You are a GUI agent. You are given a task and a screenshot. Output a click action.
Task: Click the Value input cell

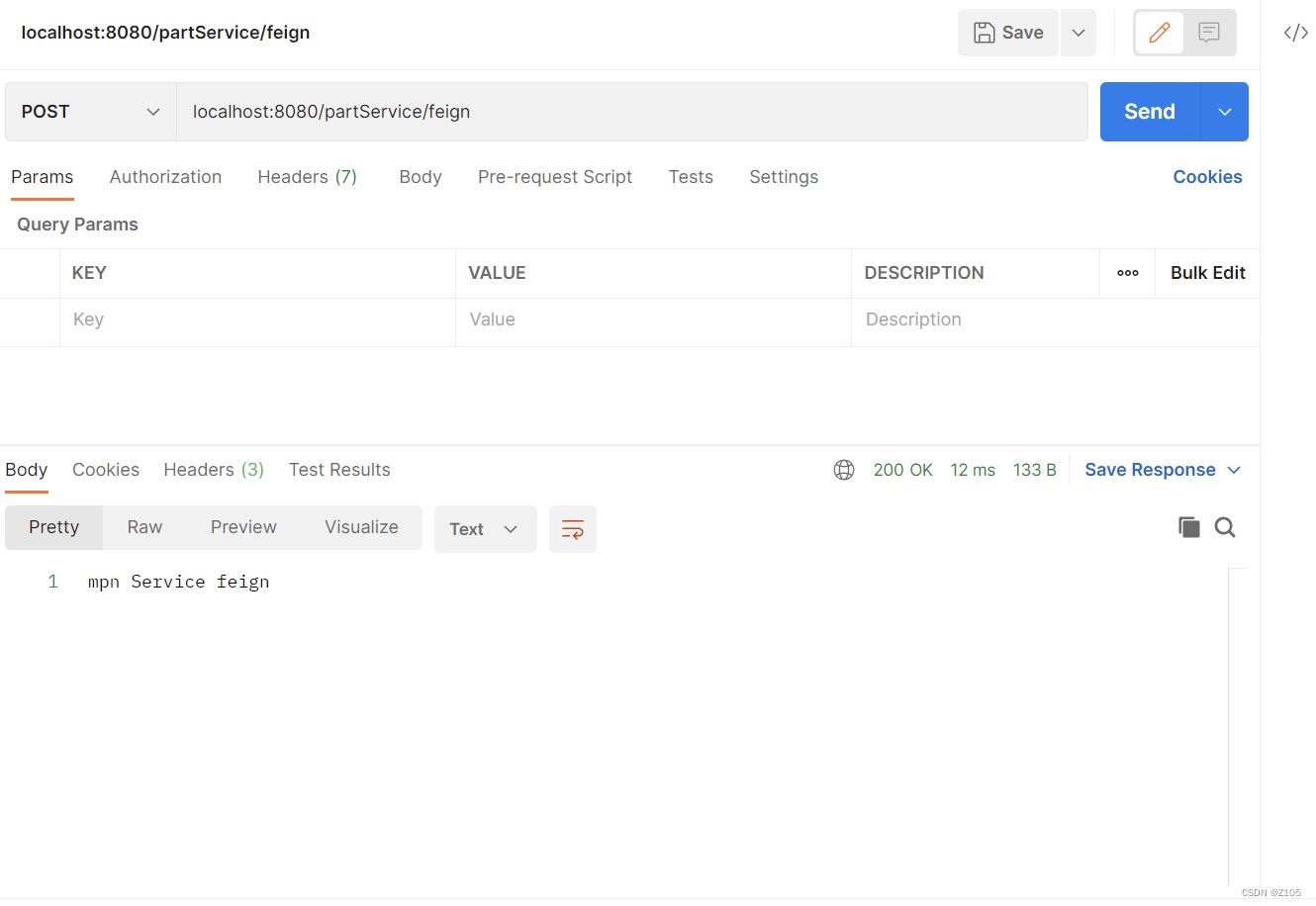coord(653,319)
